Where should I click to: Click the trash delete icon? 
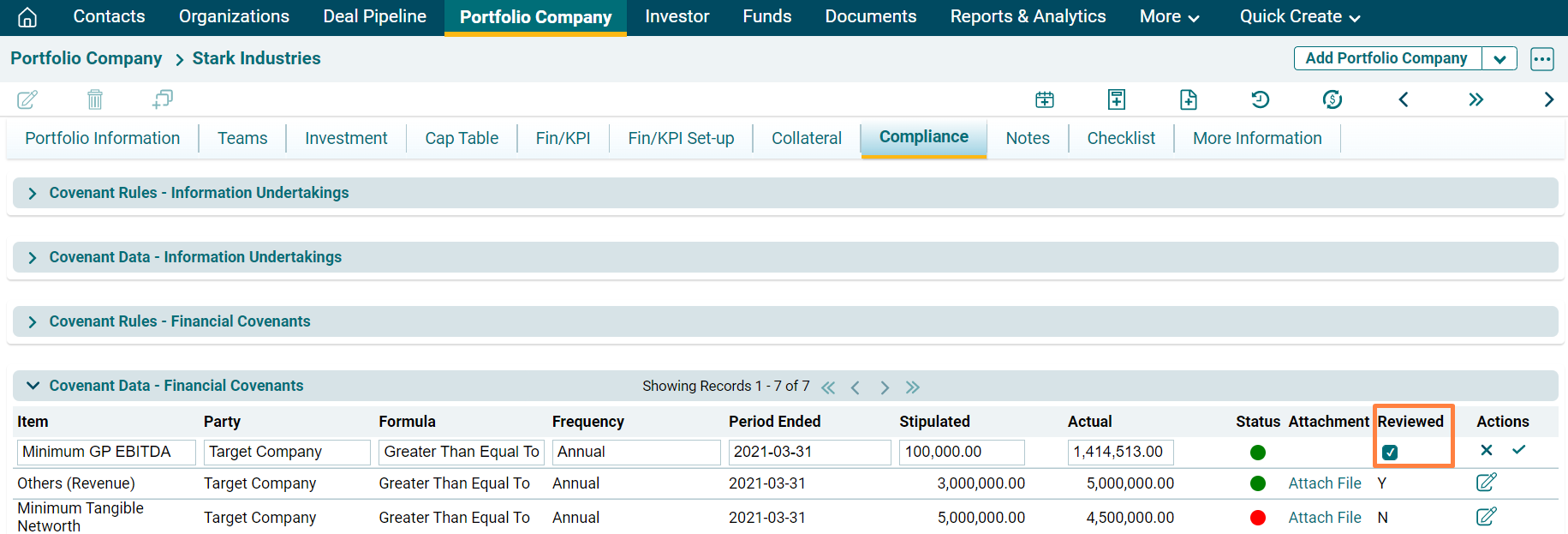point(95,99)
